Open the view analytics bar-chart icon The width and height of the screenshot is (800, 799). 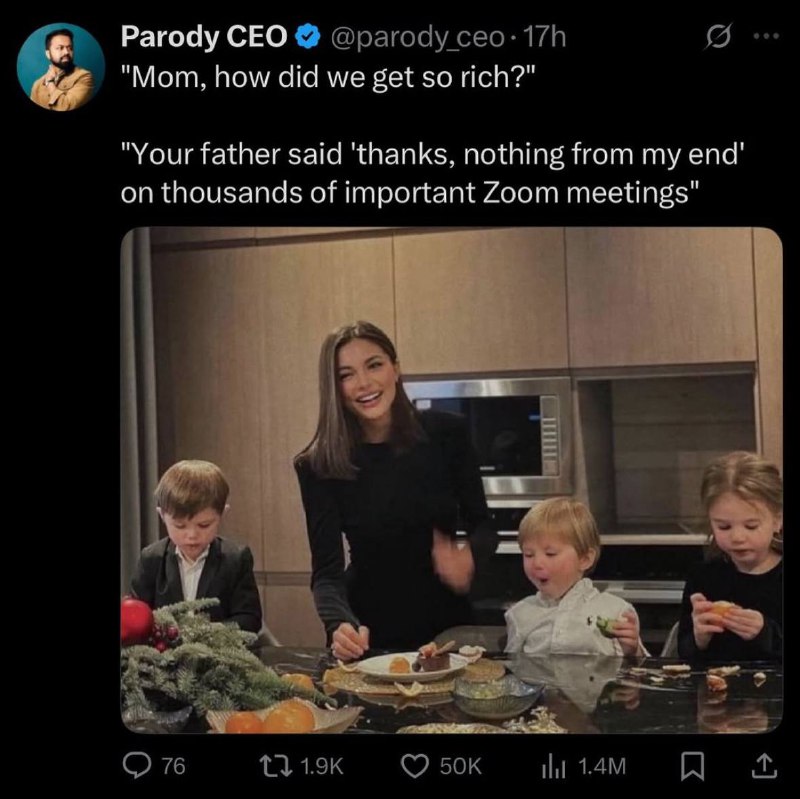(555, 766)
